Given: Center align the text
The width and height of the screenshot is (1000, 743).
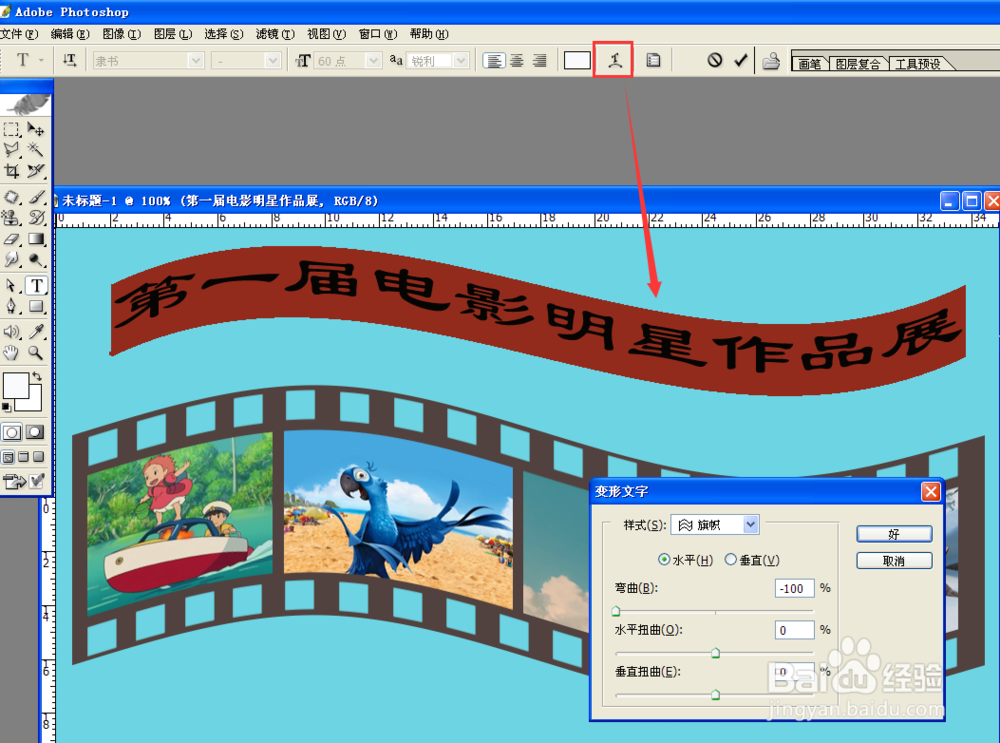Looking at the screenshot, I should point(517,61).
